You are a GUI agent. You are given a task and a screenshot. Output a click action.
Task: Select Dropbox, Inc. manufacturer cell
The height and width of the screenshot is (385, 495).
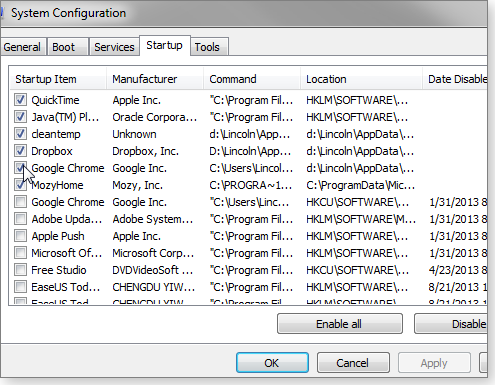146,151
